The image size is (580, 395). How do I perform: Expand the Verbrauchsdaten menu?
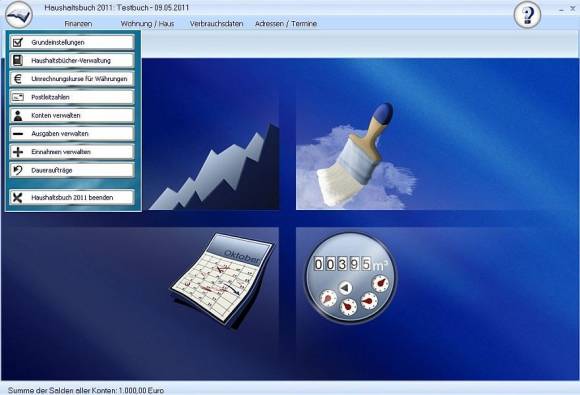216,24
